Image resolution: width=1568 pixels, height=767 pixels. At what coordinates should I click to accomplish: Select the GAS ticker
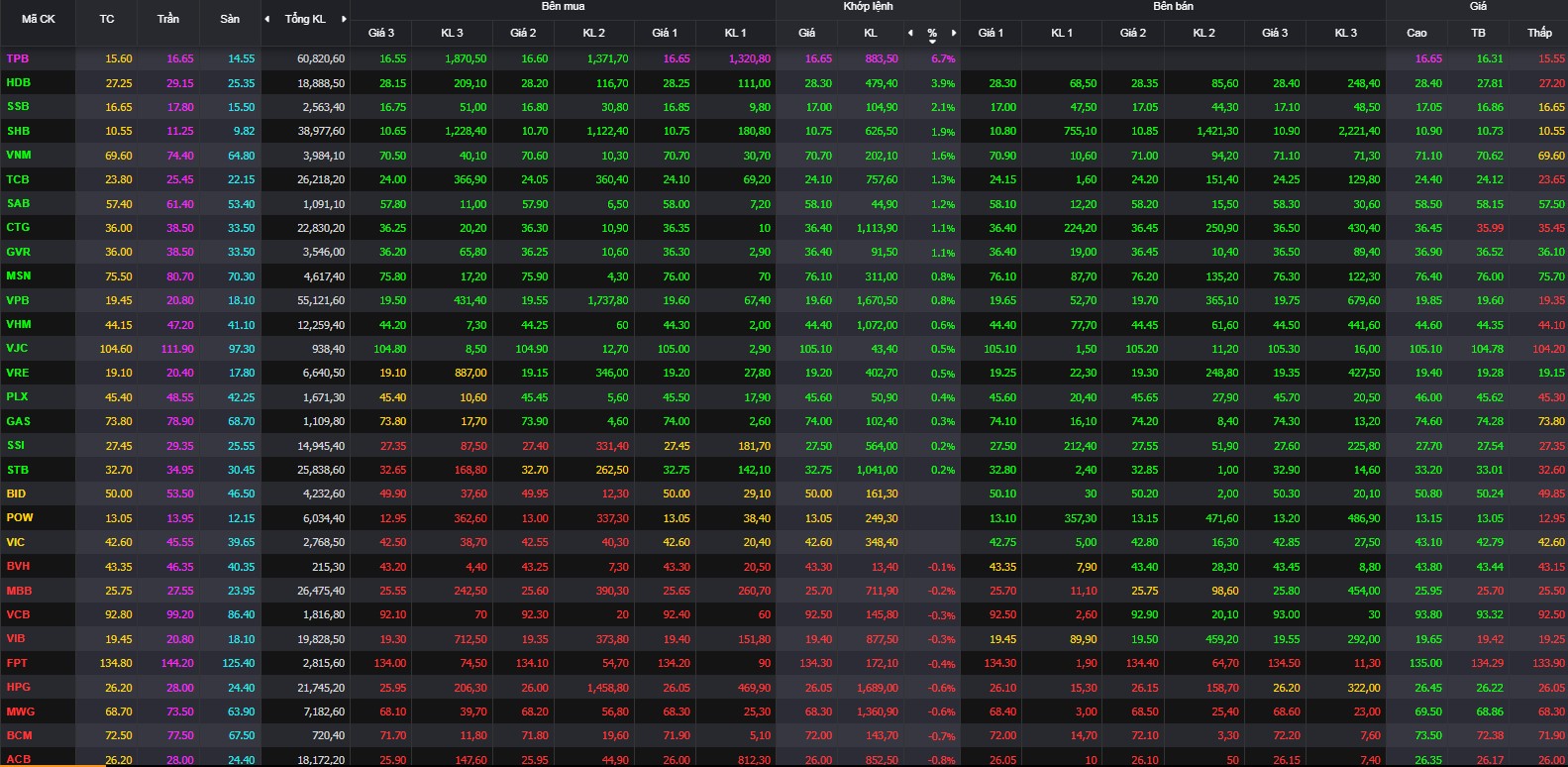[x=18, y=421]
